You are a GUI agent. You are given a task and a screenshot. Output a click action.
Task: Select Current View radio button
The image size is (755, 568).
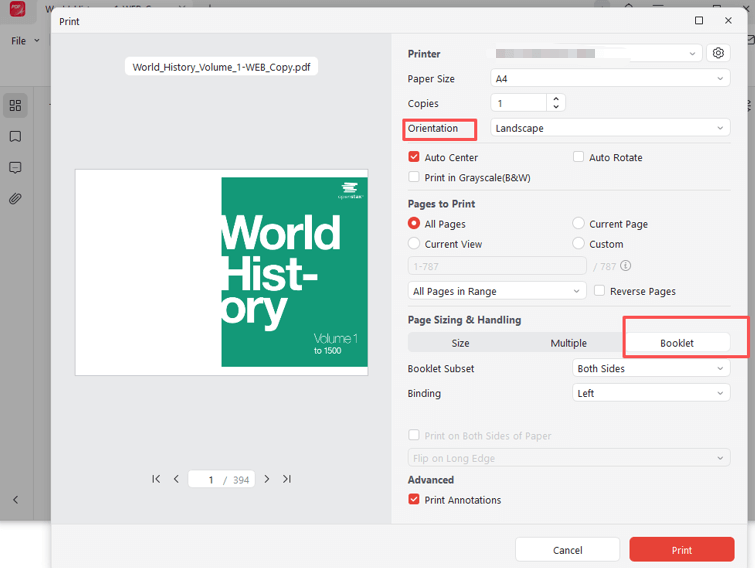(x=414, y=244)
